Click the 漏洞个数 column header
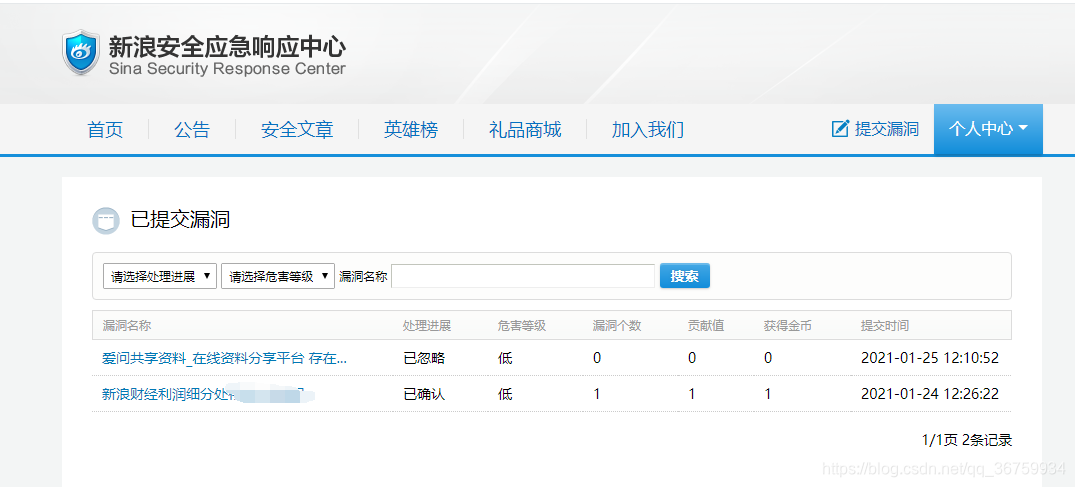 (x=617, y=326)
